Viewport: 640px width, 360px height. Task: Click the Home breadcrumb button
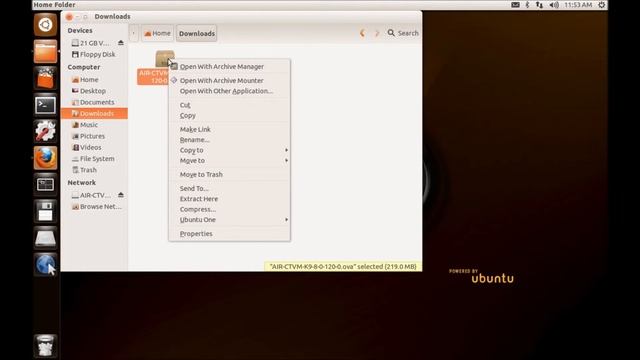click(x=158, y=33)
